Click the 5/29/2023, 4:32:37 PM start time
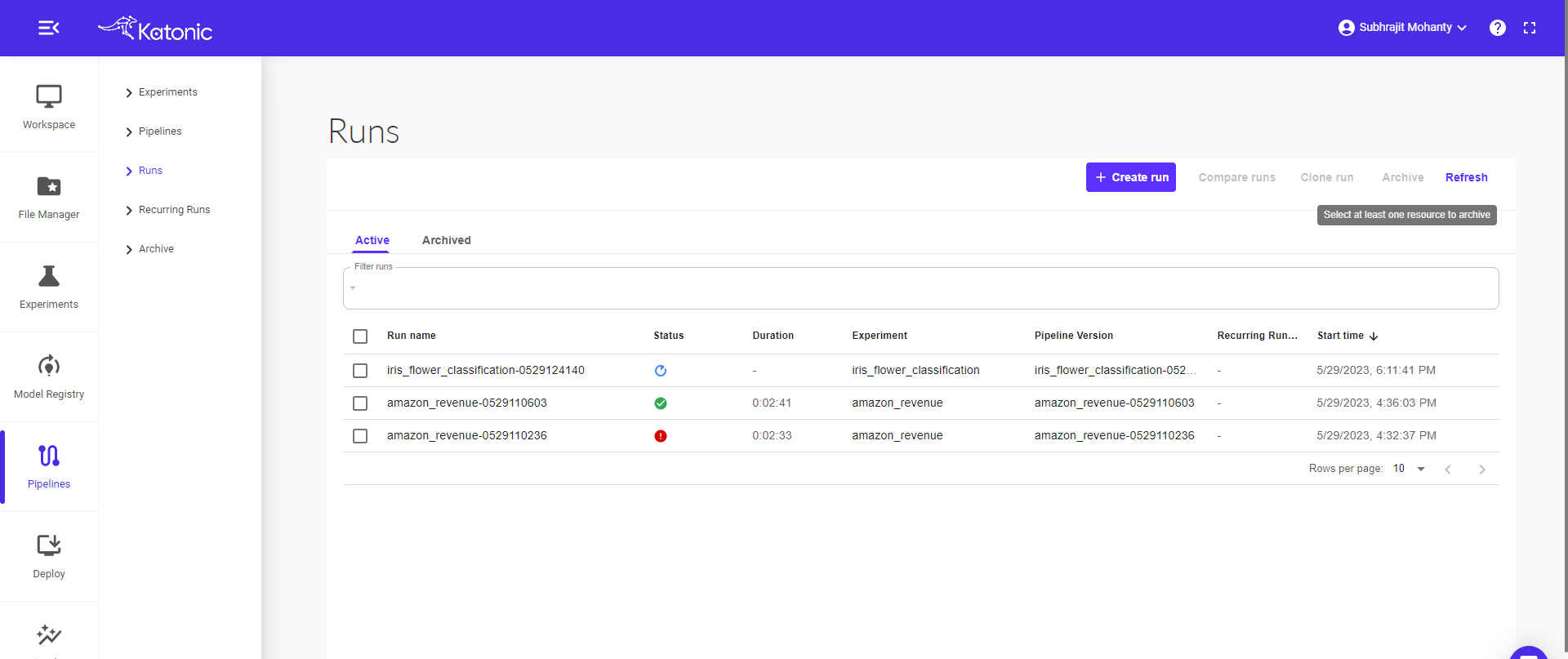Image resolution: width=1568 pixels, height=659 pixels. coord(1376,435)
